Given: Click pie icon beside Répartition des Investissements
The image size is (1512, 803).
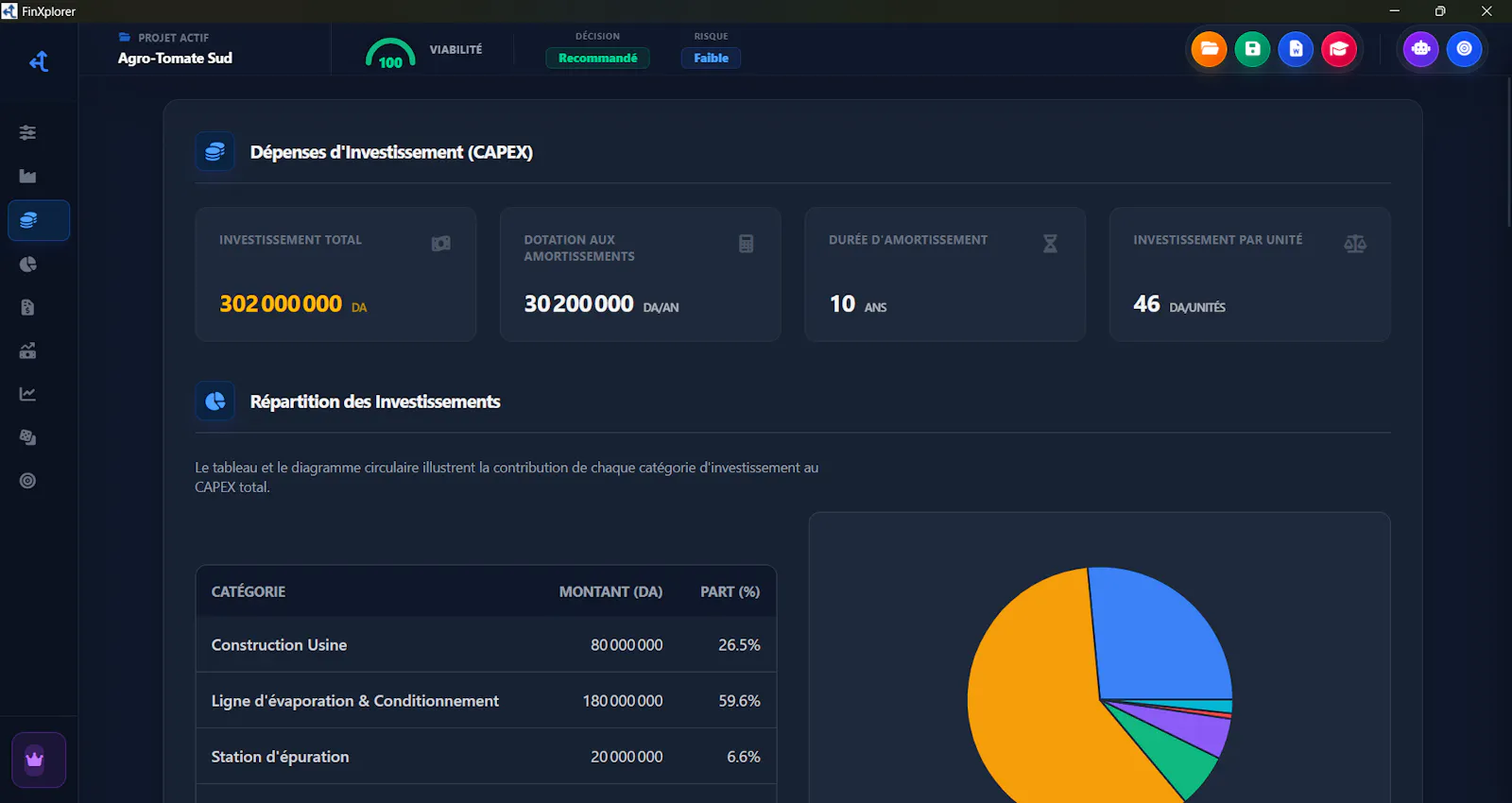Looking at the screenshot, I should (x=215, y=401).
